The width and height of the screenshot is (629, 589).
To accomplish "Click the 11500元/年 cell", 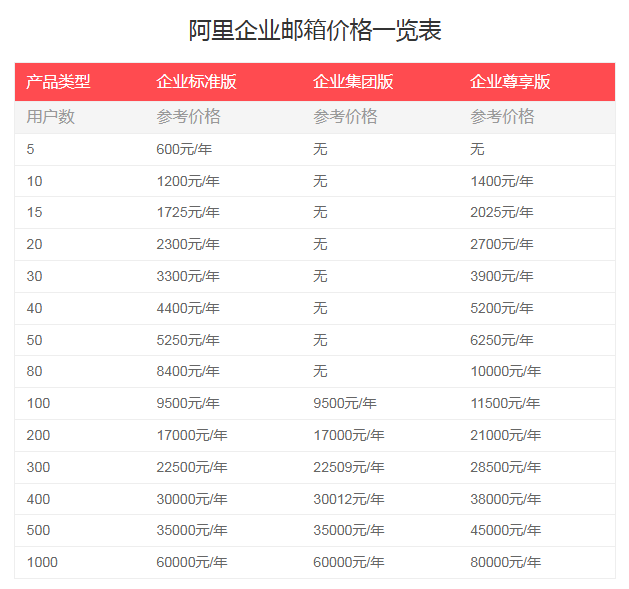I will tap(505, 404).
